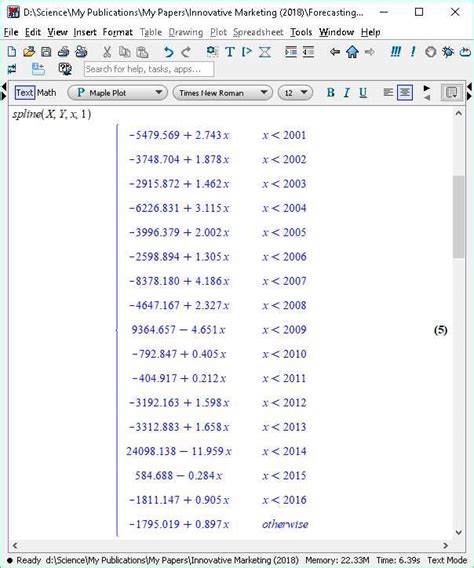Screen dimensions: 474x568
Task: Insert a code edit region icon
Action: coord(212,52)
